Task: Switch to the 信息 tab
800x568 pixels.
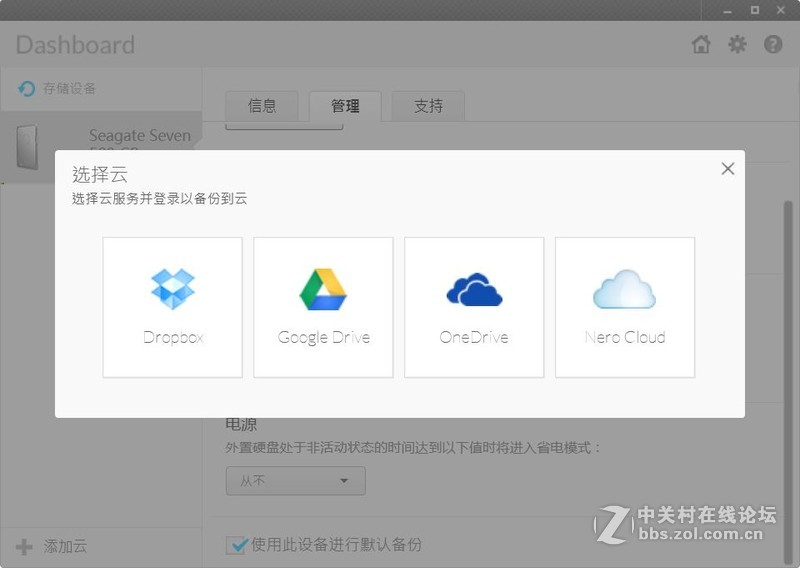Action: pos(262,106)
